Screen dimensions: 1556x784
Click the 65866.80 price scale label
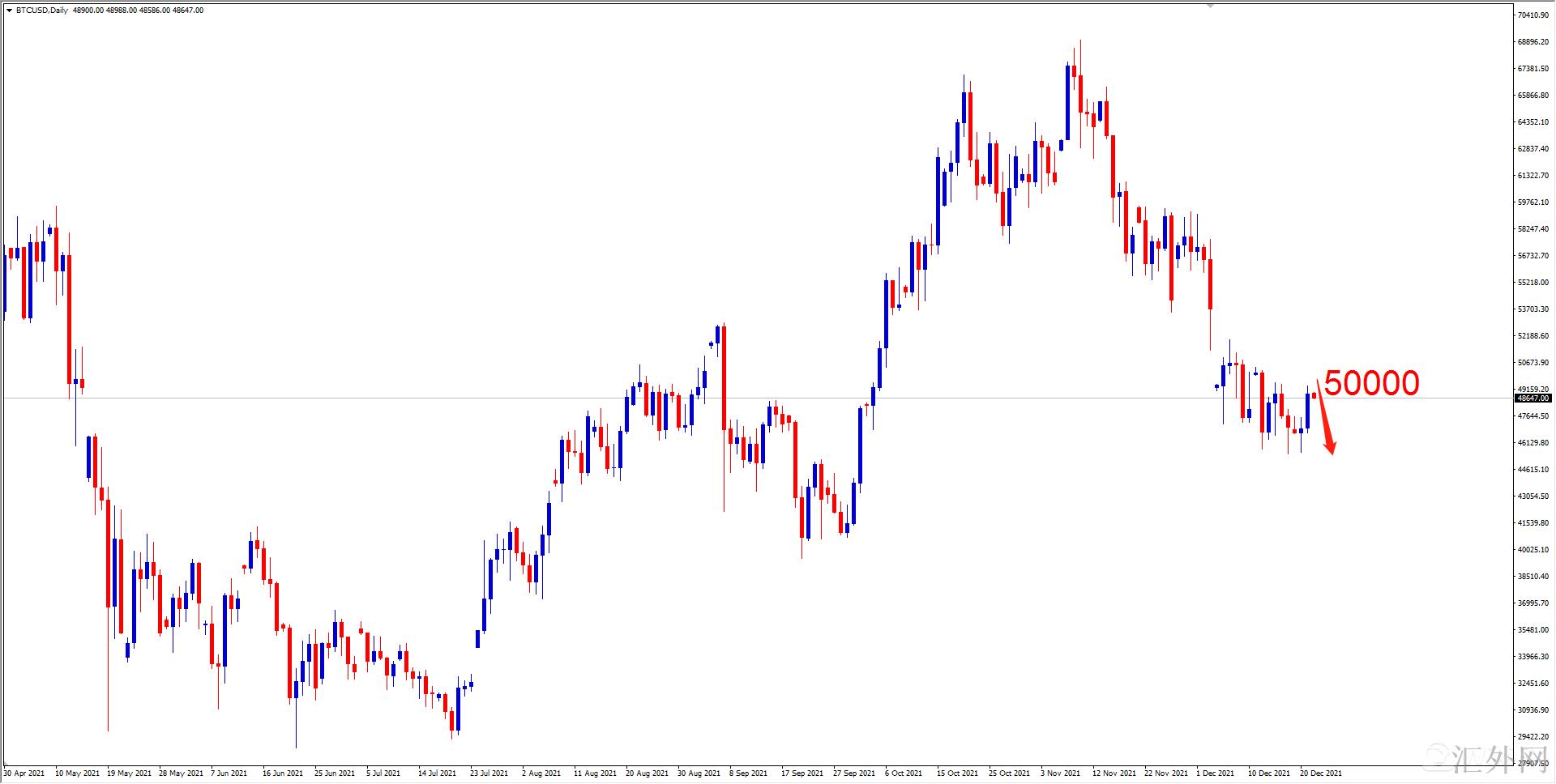1532,96
